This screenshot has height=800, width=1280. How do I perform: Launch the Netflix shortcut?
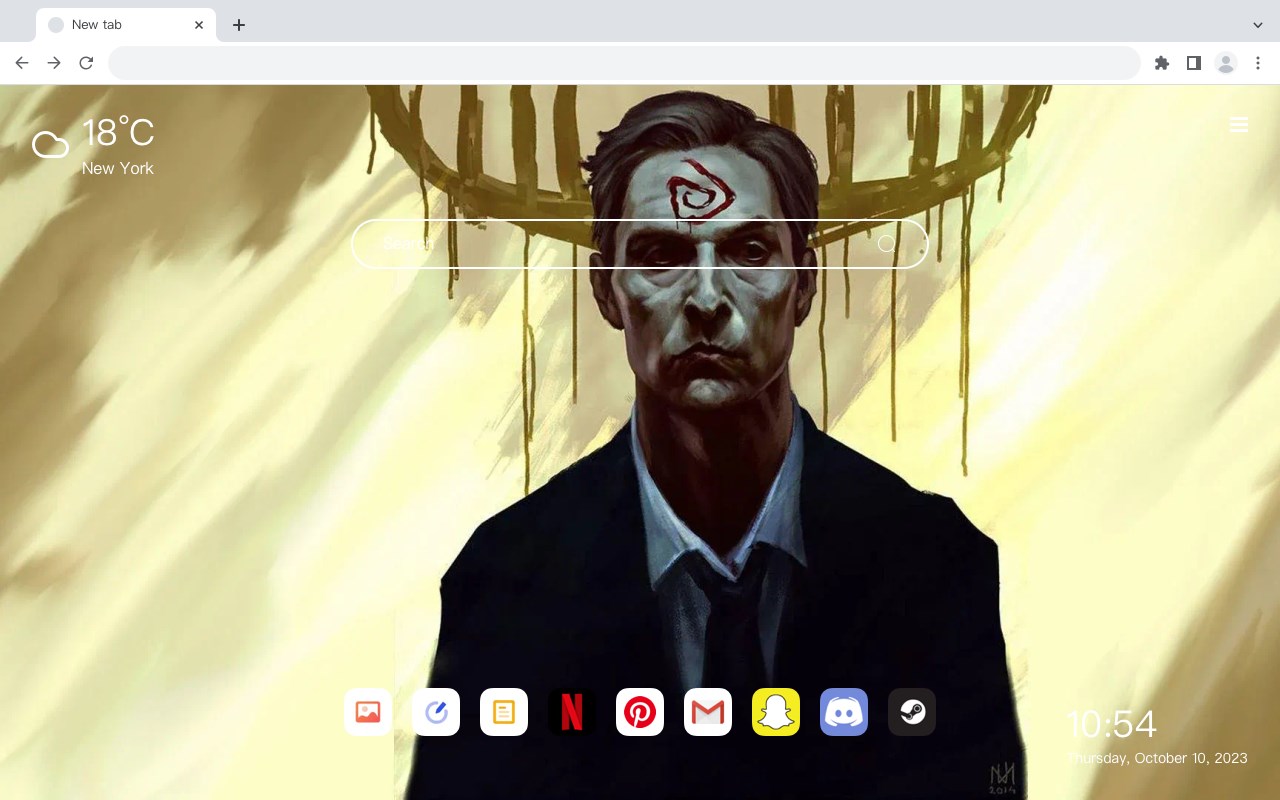point(572,712)
